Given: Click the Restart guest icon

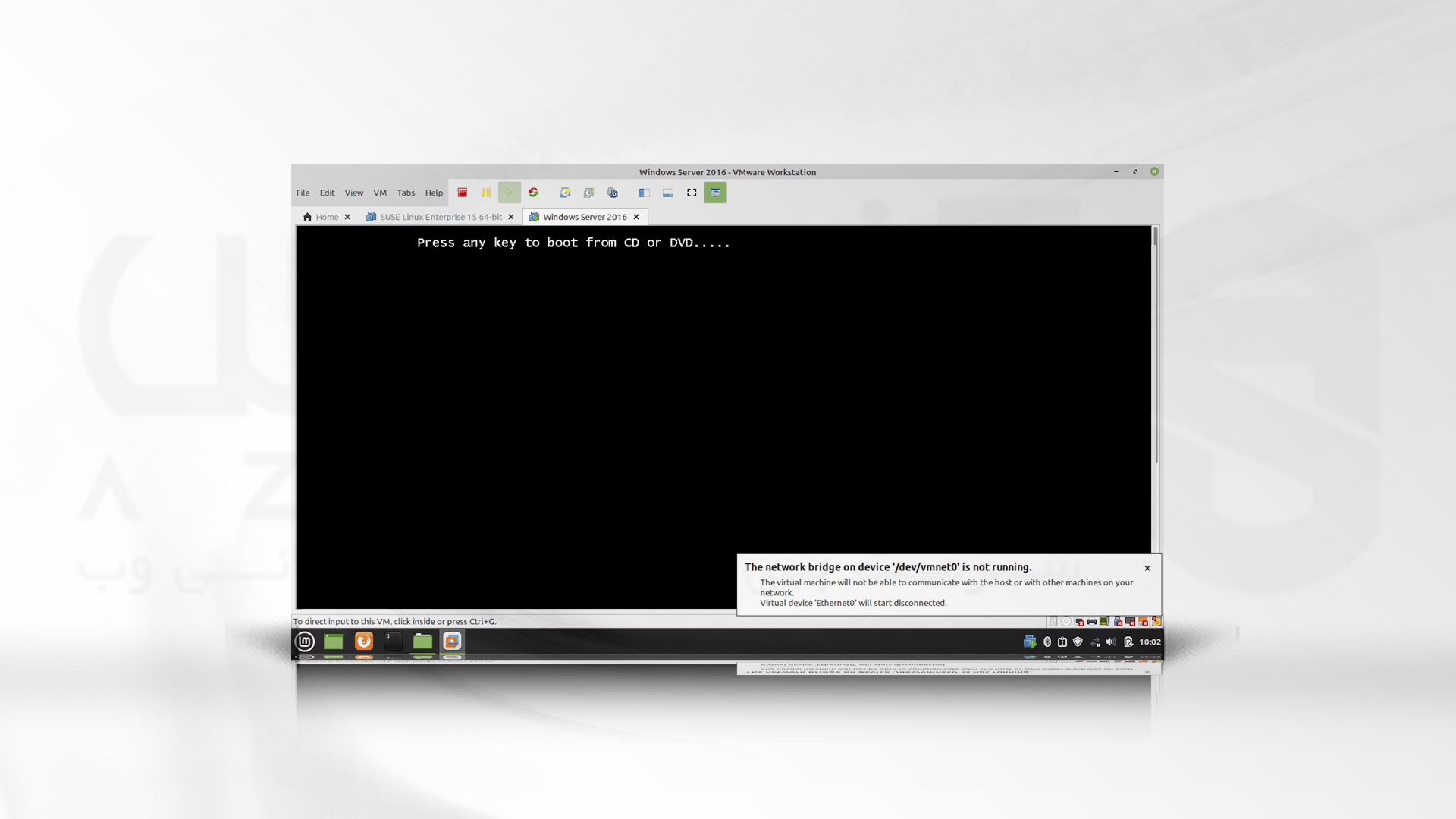Looking at the screenshot, I should [x=533, y=193].
